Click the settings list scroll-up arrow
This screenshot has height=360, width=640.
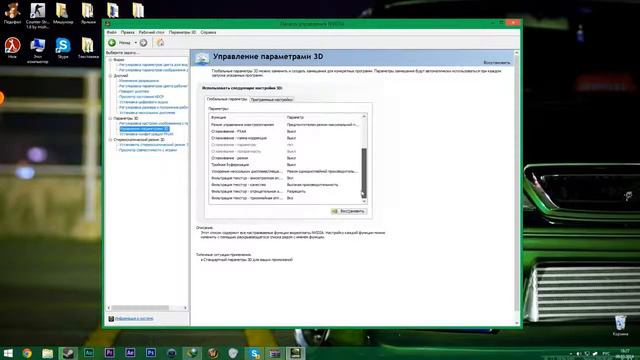coord(364,117)
